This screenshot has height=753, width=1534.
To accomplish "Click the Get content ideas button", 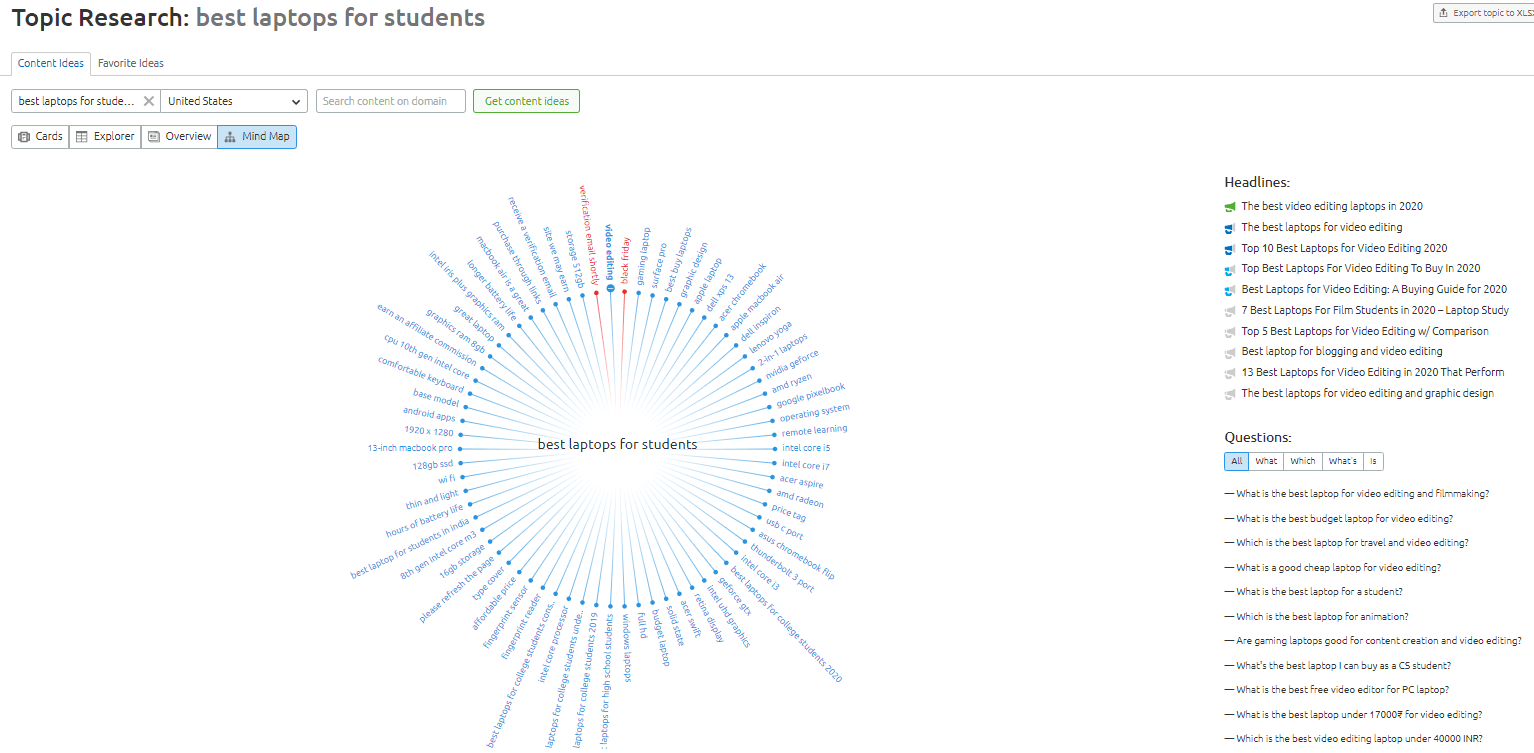I will (x=526, y=101).
